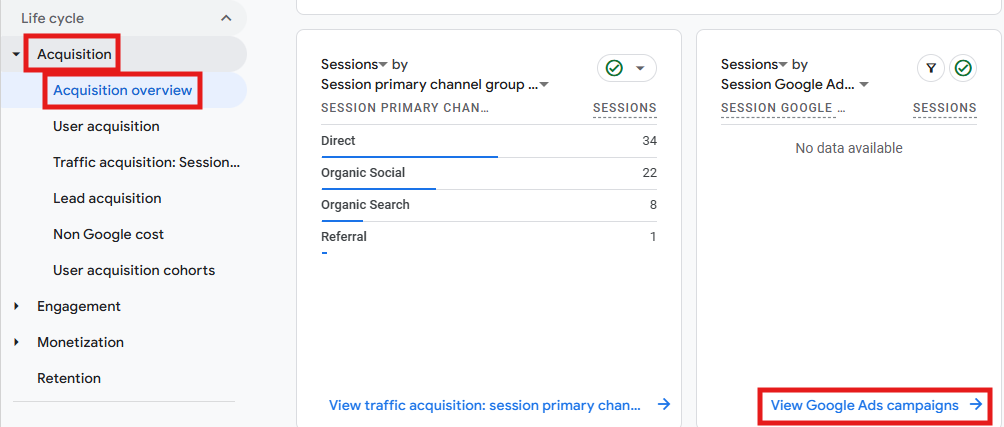
Task: Open the Retention report
Action: (x=69, y=378)
